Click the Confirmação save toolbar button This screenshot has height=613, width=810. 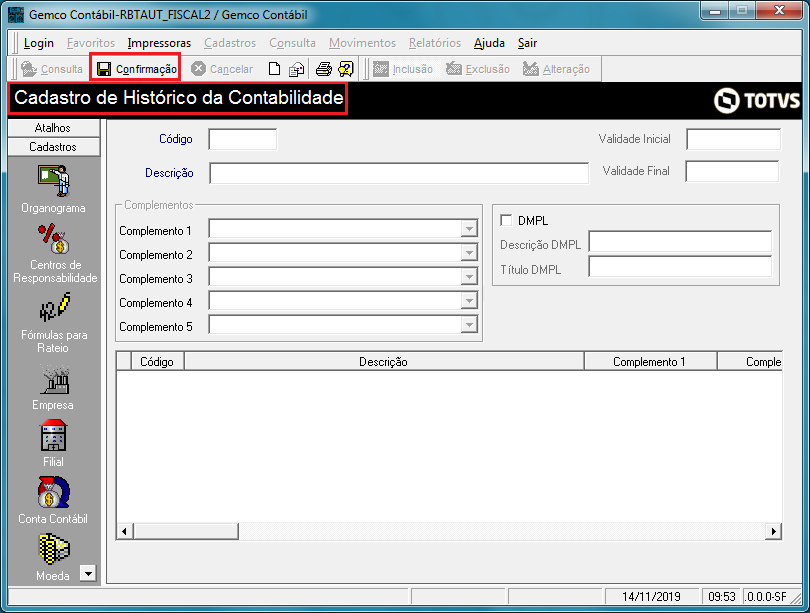tap(135, 69)
